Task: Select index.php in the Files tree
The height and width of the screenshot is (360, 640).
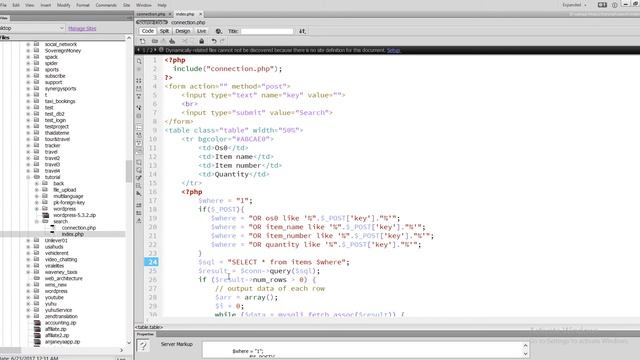Action: point(73,234)
